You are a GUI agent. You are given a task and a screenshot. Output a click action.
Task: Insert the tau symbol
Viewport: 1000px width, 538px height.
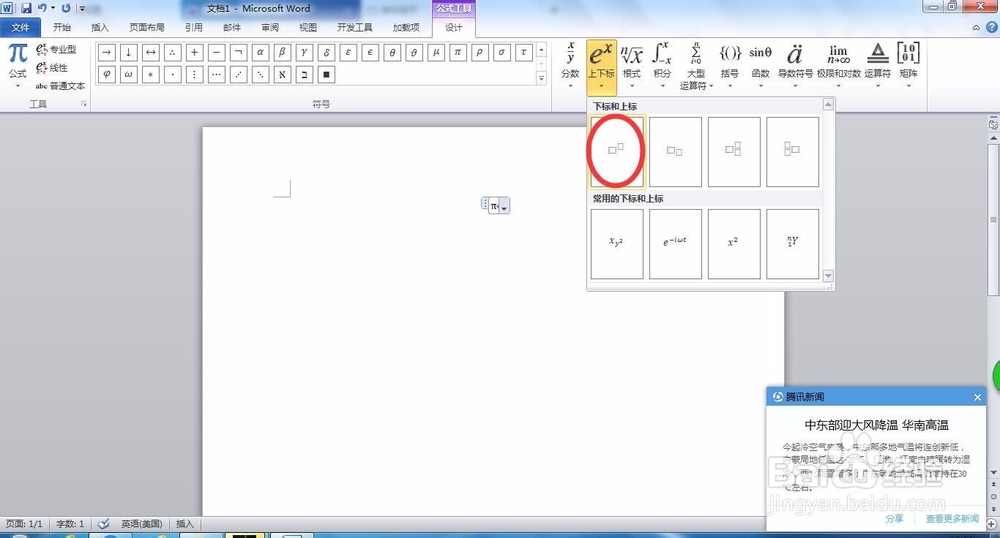524,52
